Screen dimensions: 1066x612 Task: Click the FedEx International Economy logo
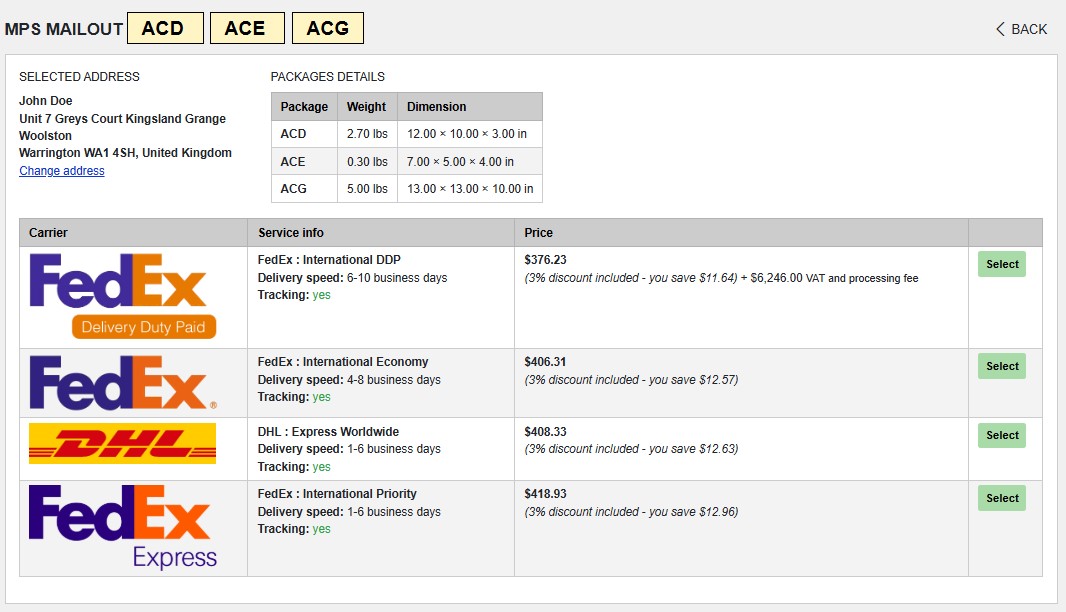[x=123, y=383]
